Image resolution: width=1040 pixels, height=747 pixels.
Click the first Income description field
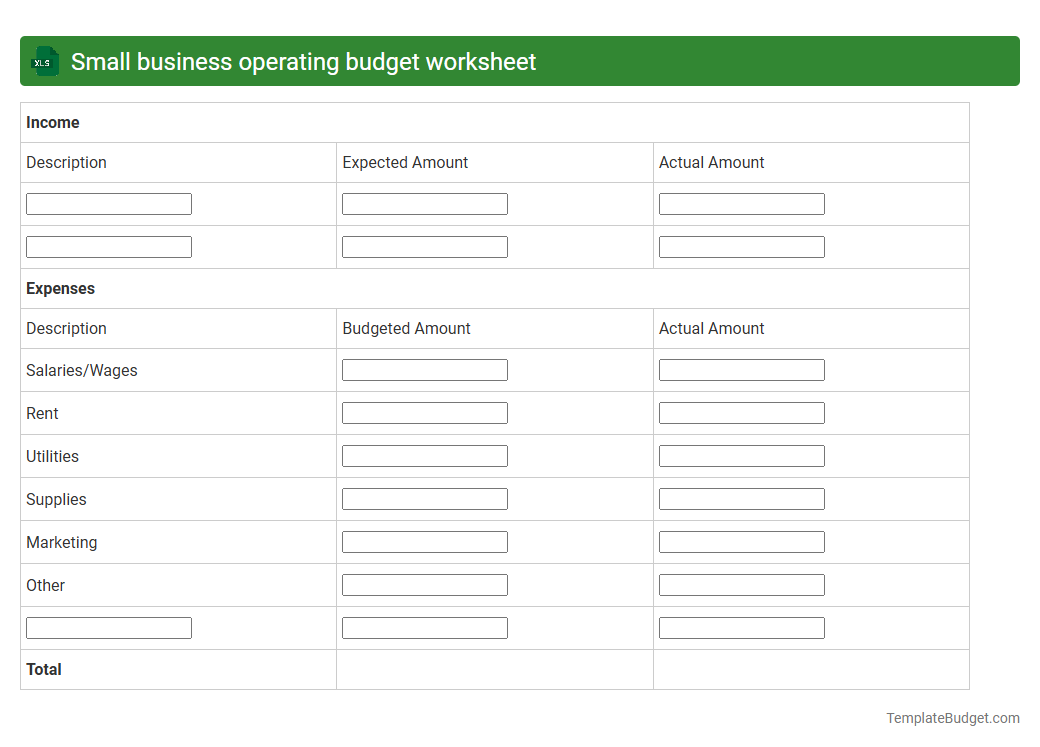[x=108, y=203]
